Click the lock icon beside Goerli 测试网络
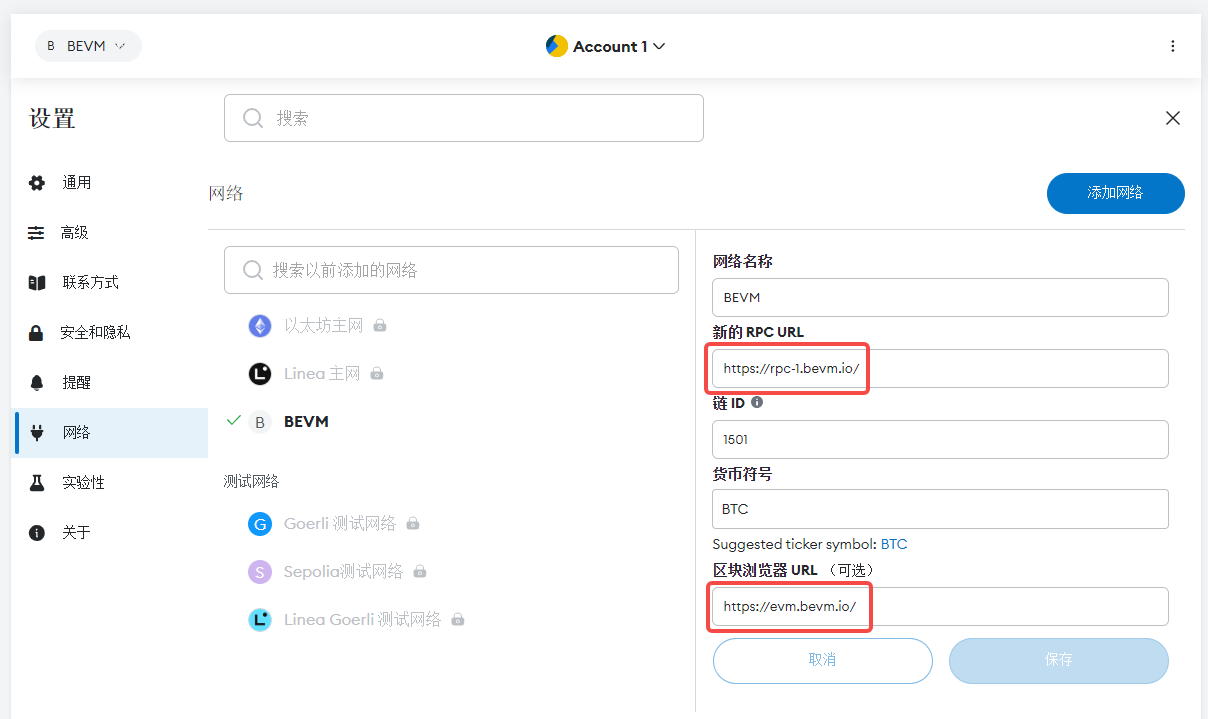 (x=412, y=523)
